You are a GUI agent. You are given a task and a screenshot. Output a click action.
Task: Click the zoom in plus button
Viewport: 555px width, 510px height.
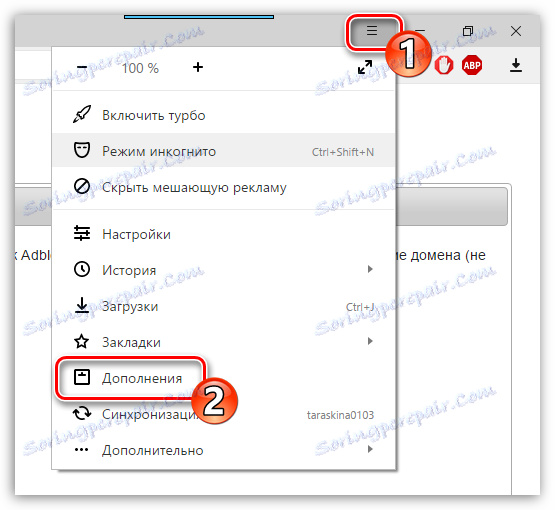click(198, 67)
